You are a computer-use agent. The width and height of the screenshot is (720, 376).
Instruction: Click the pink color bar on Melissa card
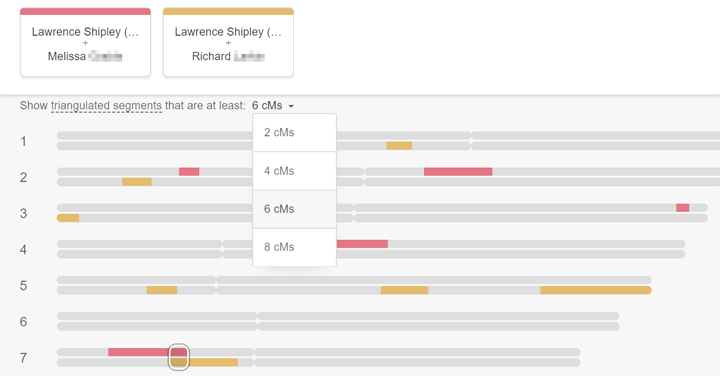85,11
